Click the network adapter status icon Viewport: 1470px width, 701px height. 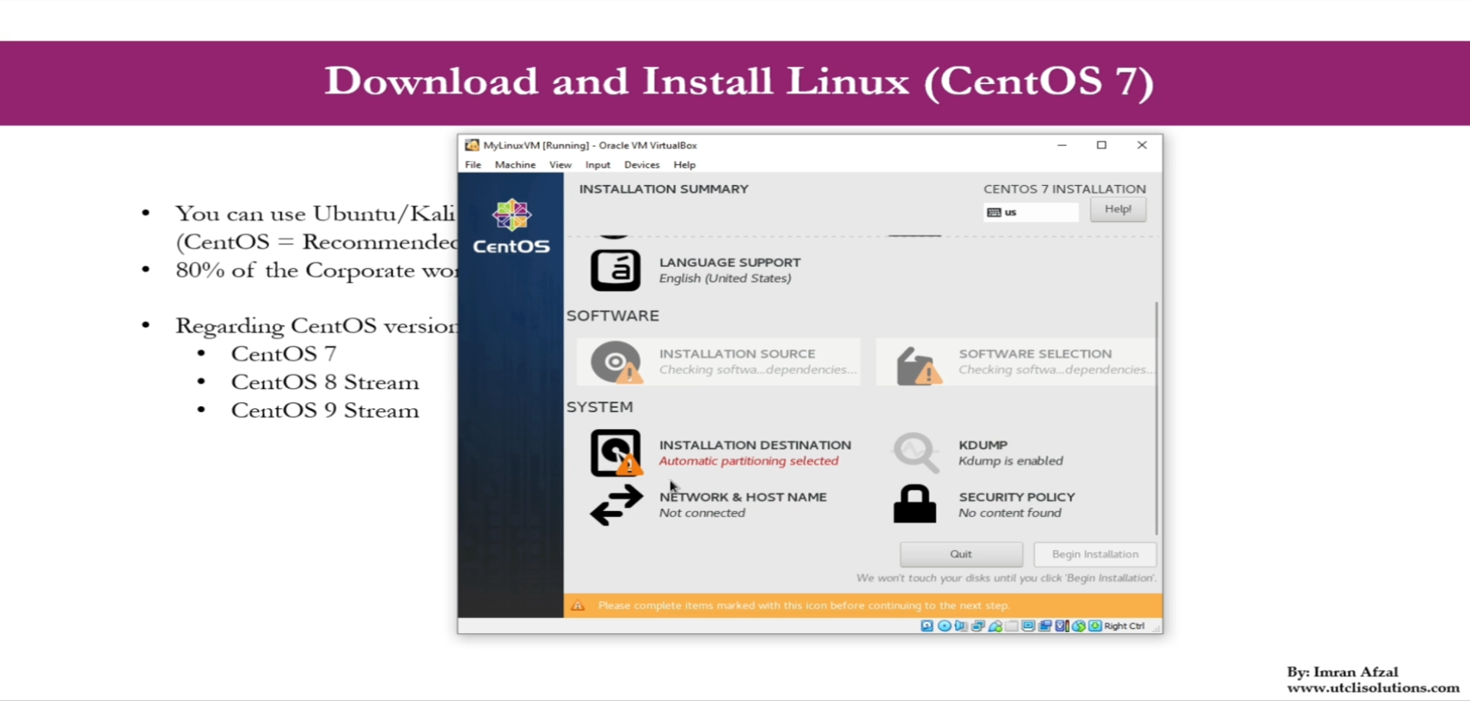click(x=978, y=626)
